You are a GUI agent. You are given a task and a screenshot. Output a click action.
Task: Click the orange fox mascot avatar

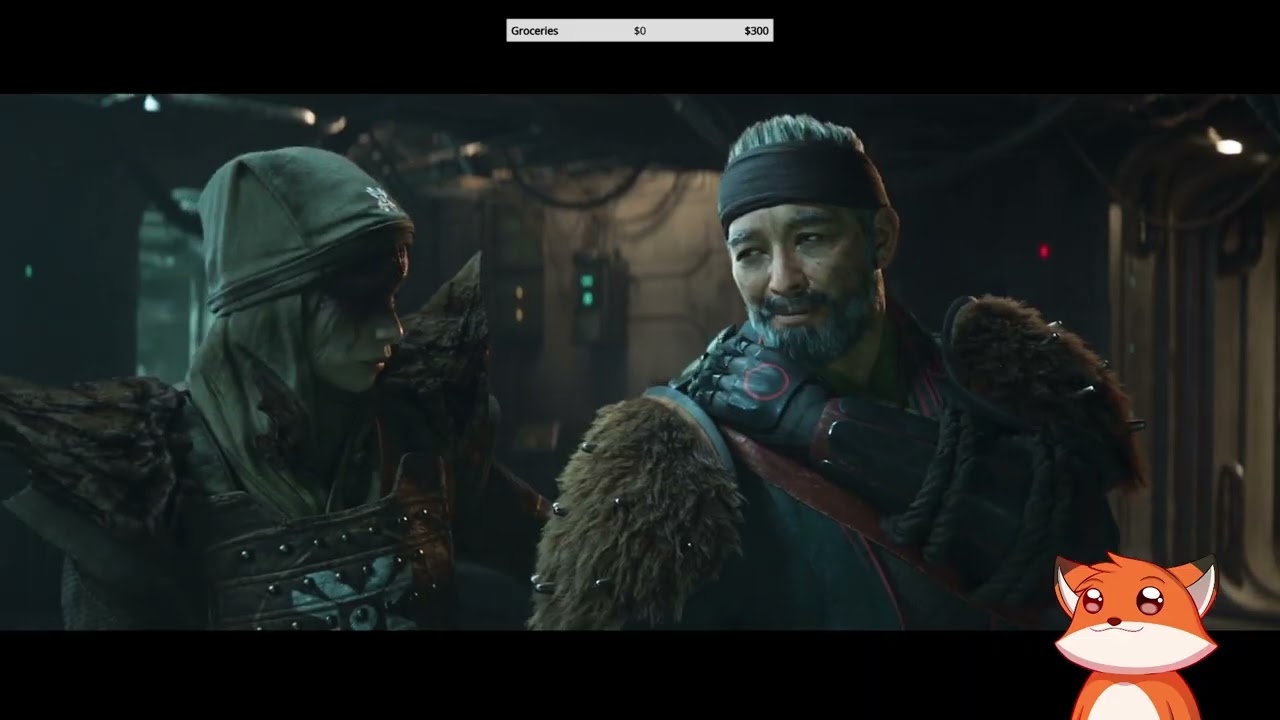[1136, 636]
